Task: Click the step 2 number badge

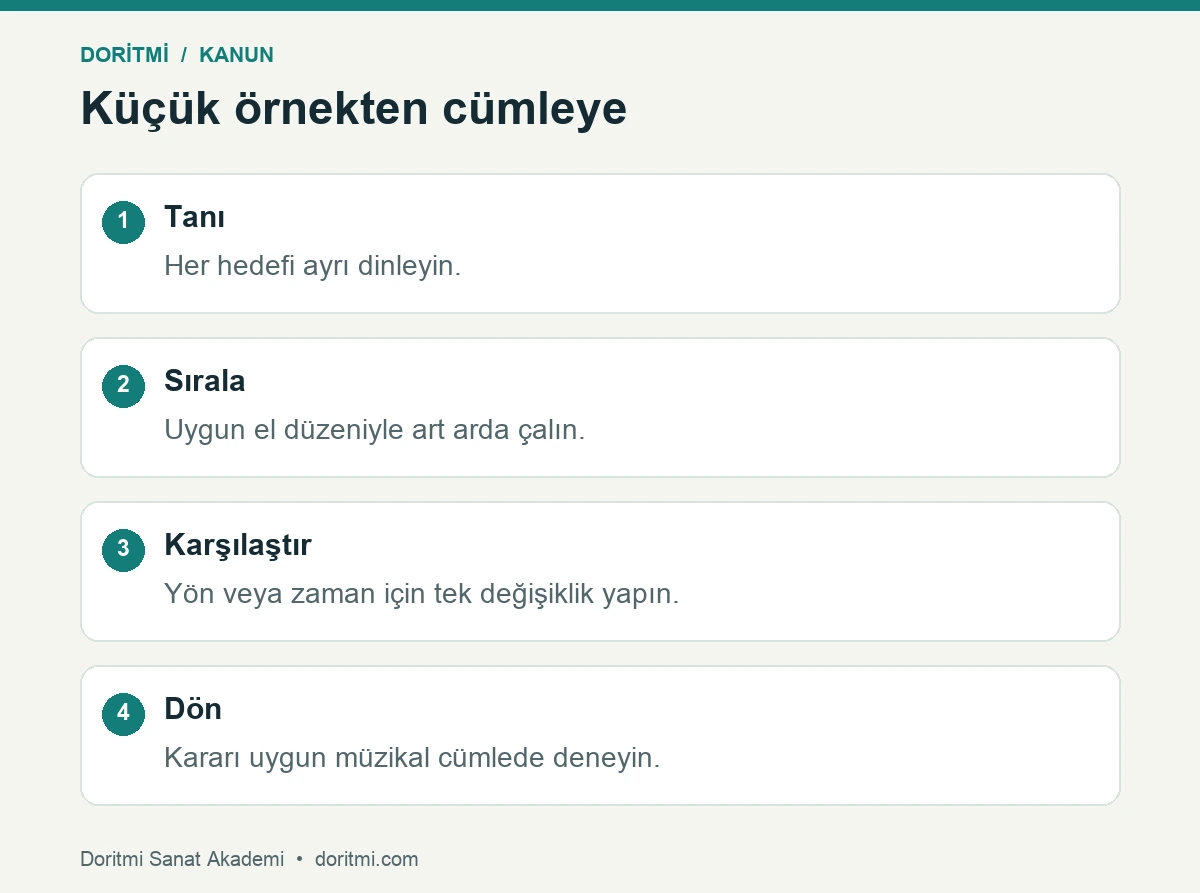Action: tap(123, 386)
